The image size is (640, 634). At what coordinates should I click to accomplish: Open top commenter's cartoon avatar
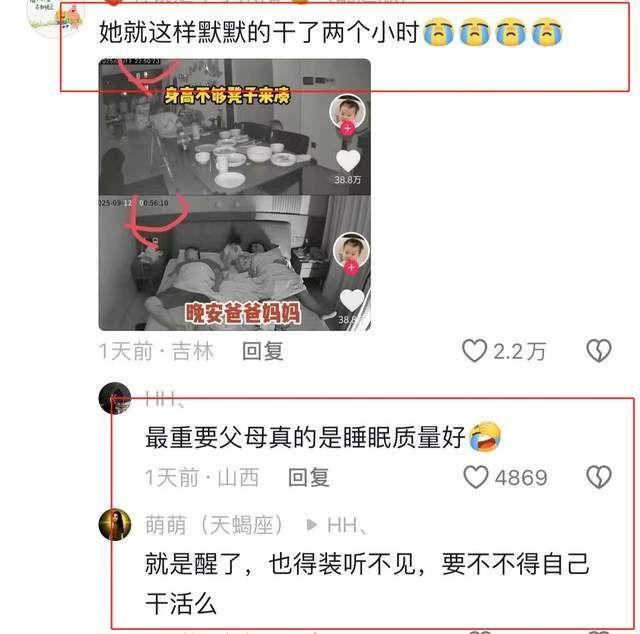click(55, 16)
